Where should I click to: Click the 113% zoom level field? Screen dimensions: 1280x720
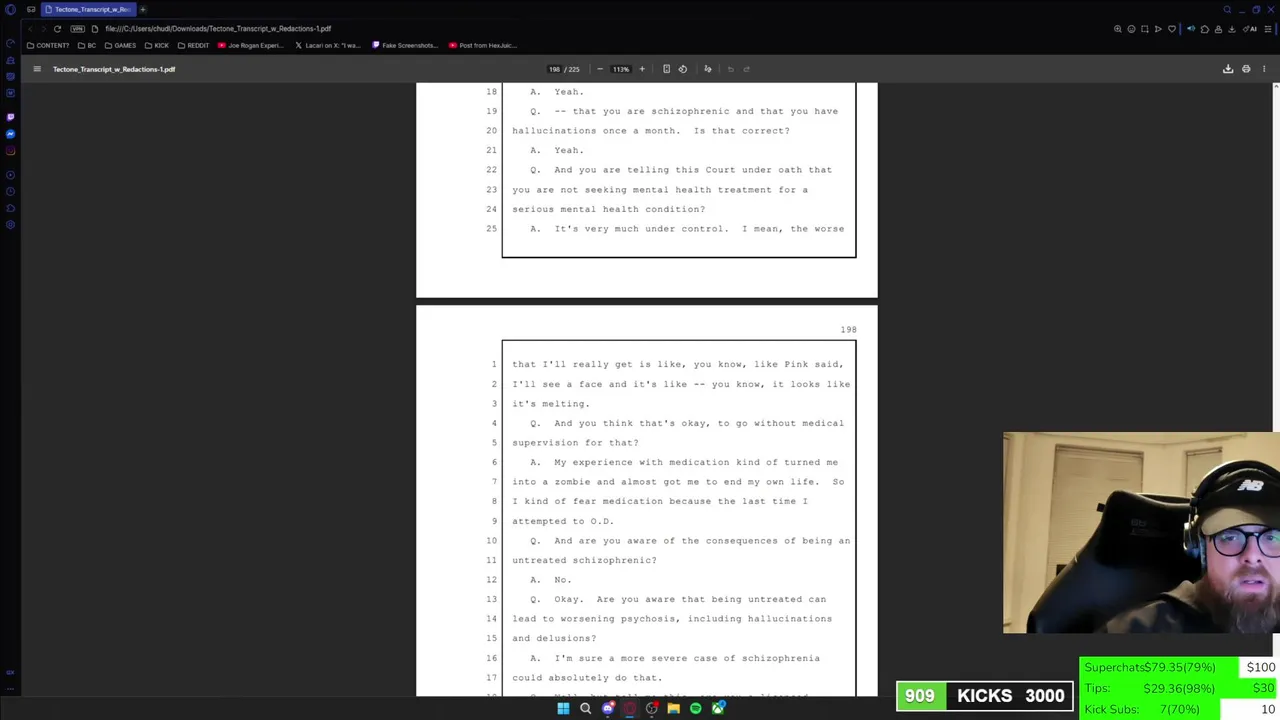[x=621, y=69]
